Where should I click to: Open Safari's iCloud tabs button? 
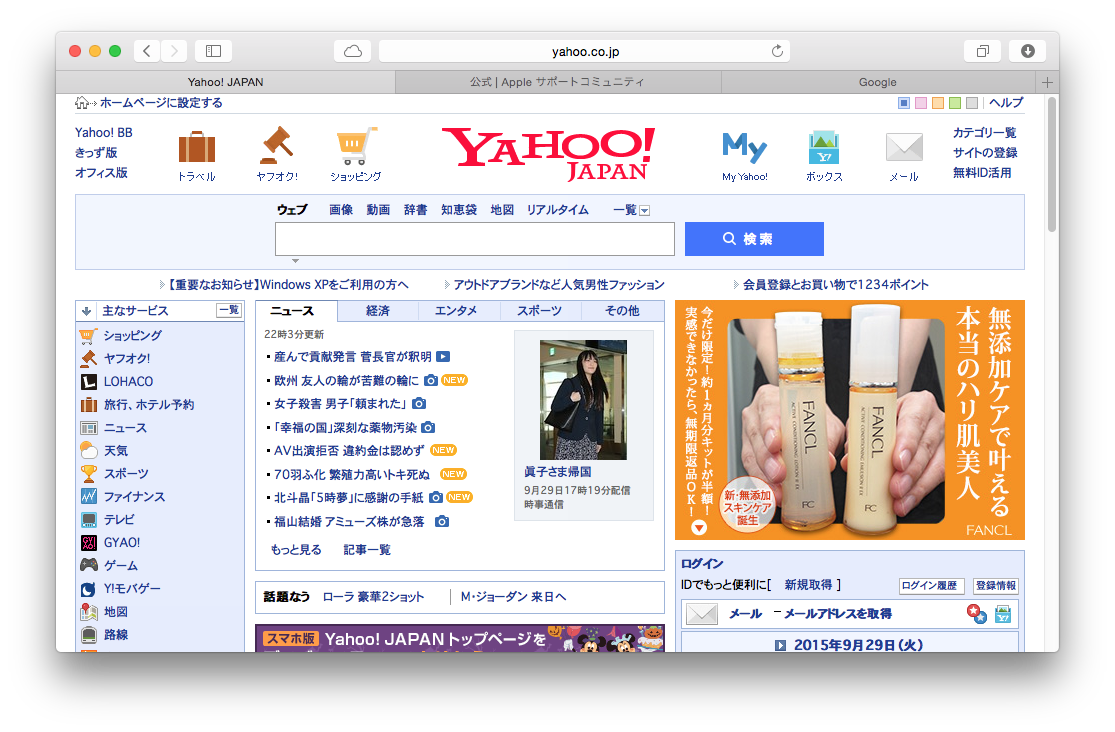click(352, 51)
